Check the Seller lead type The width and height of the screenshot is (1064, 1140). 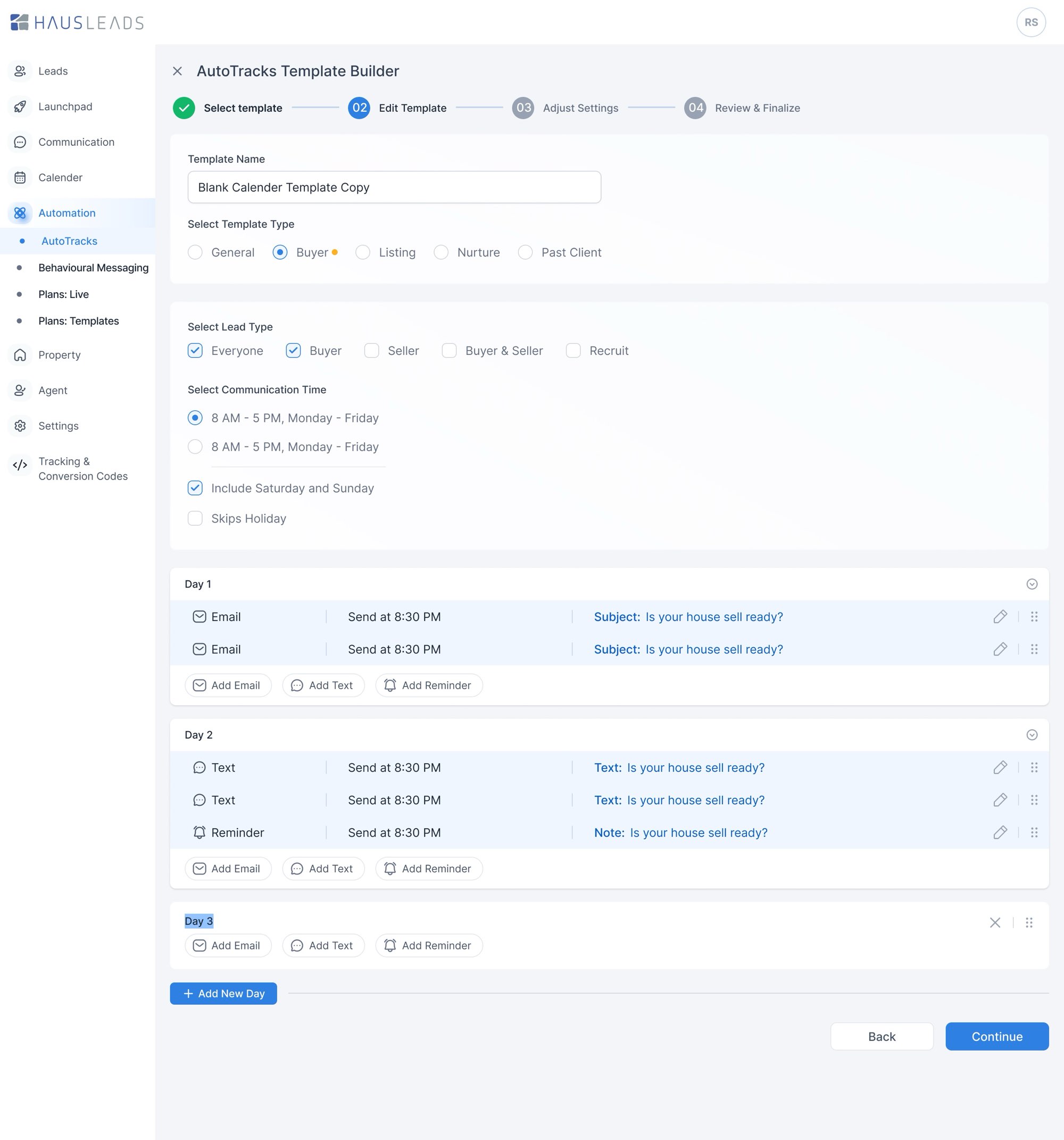click(371, 350)
